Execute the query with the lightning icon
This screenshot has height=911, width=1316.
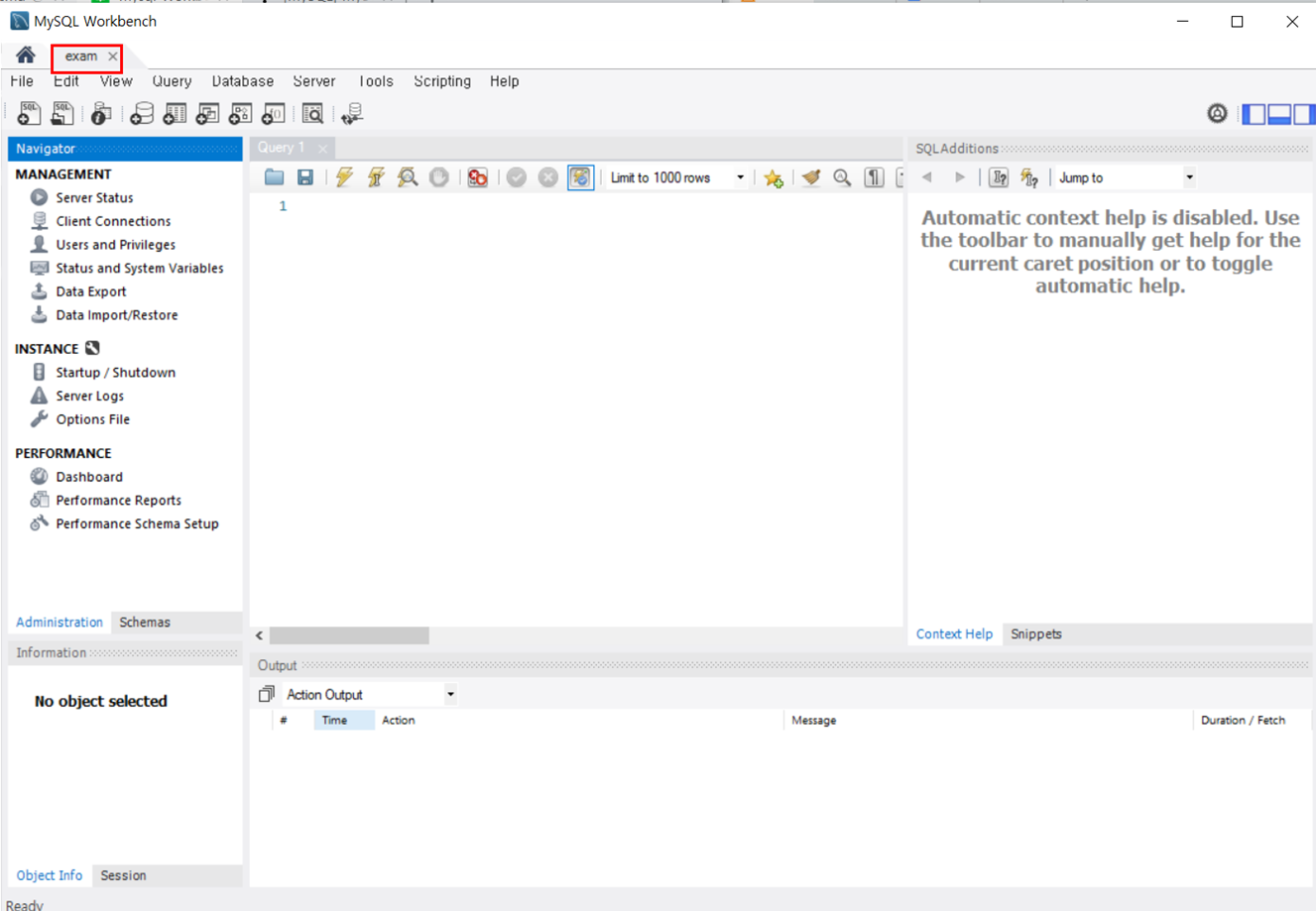pos(344,177)
